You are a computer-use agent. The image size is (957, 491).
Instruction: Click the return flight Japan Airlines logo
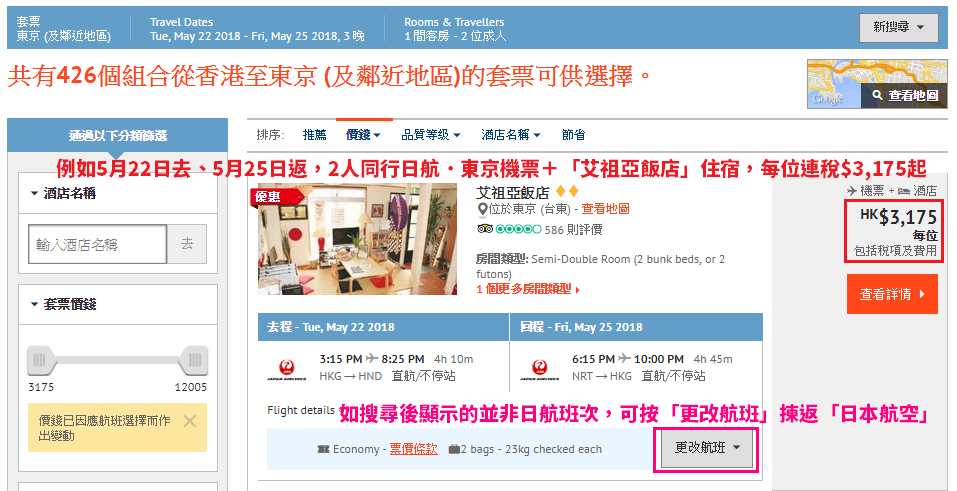pyautogui.click(x=540, y=369)
